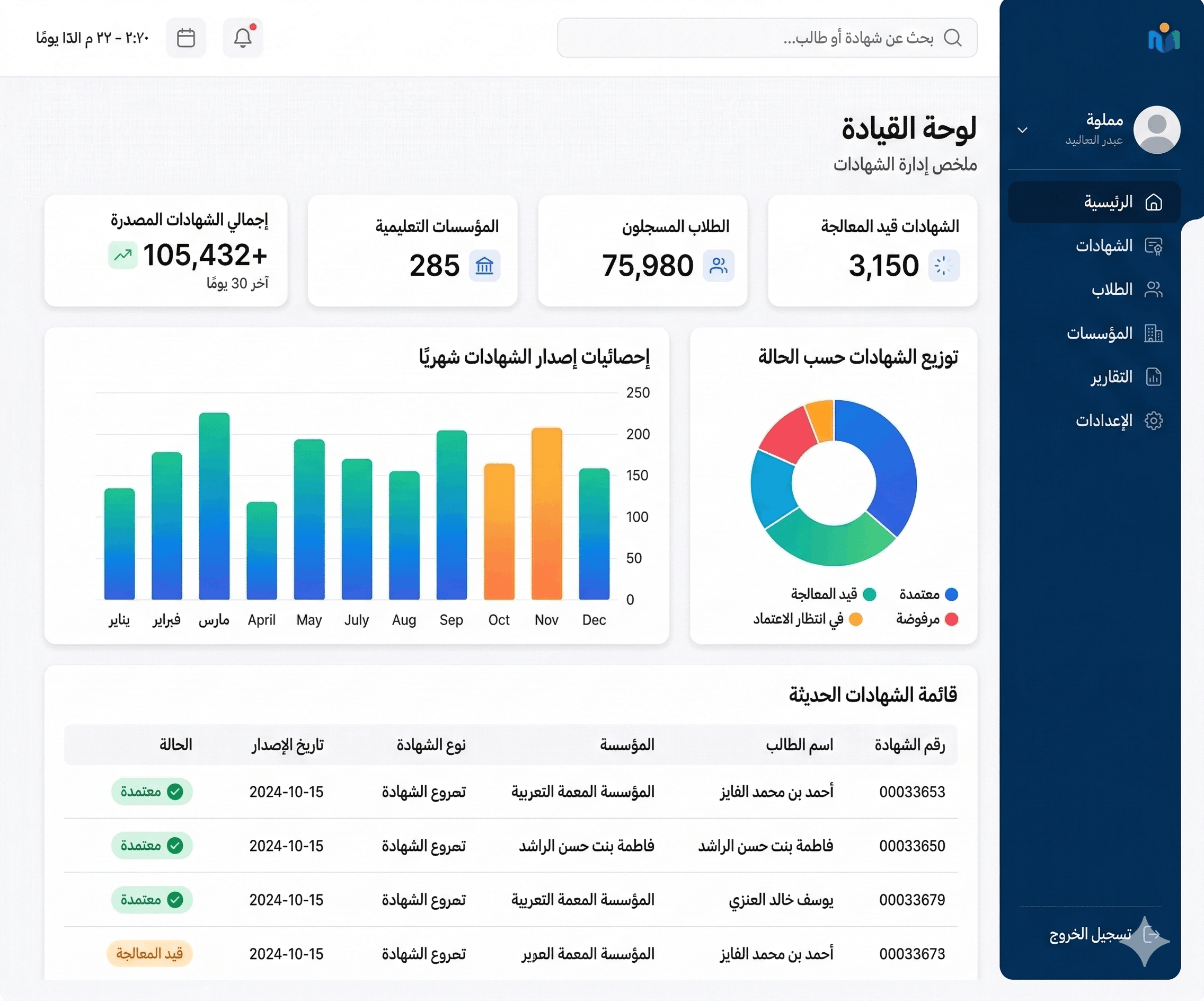
Task: Click the الحالة column header
Action: [x=176, y=744]
